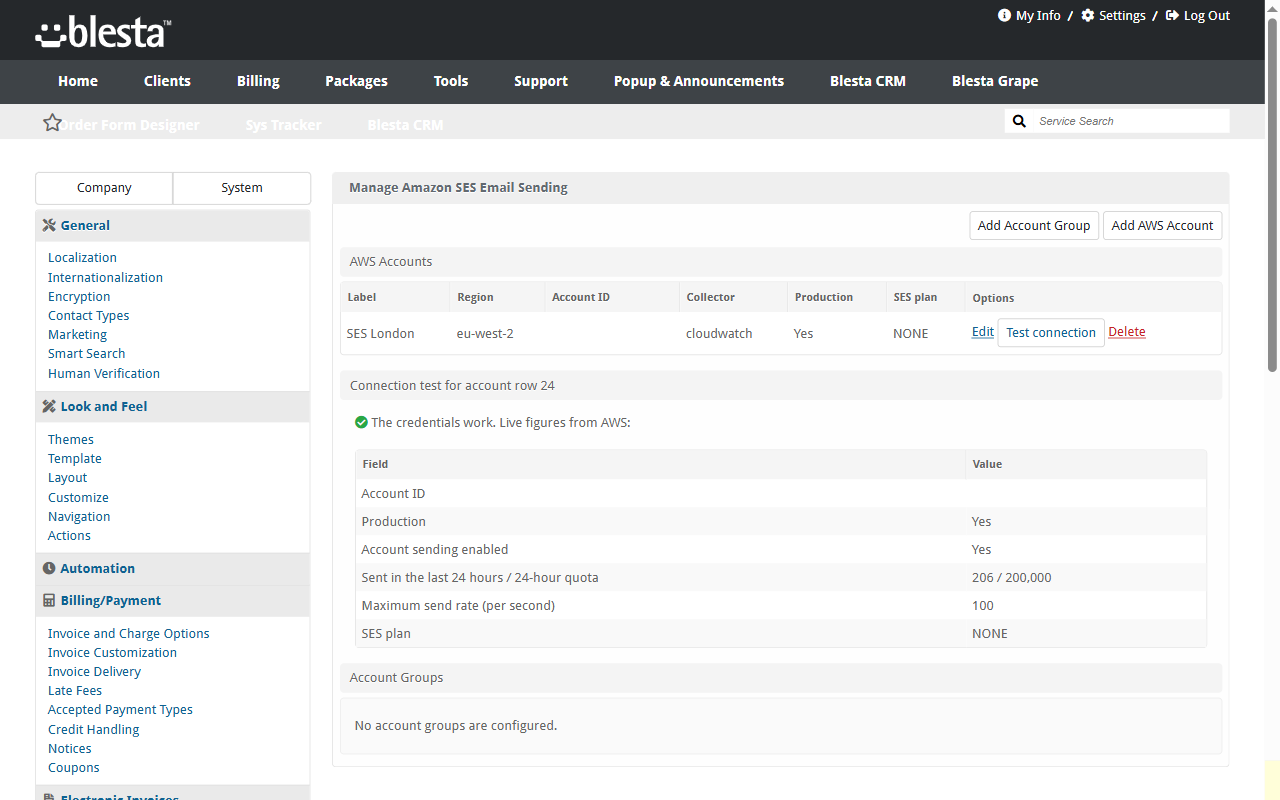Open My Info link
The width and height of the screenshot is (1280, 800).
[1038, 15]
